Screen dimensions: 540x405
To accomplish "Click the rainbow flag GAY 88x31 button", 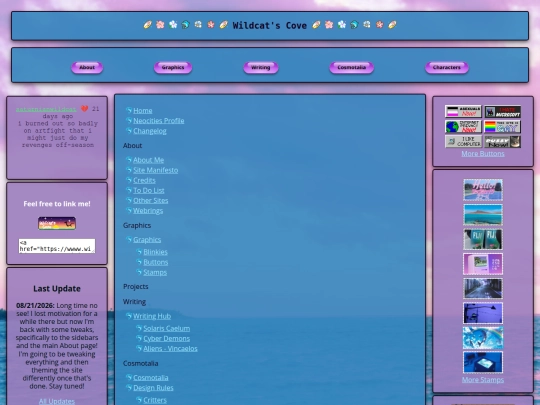I will click(503, 127).
